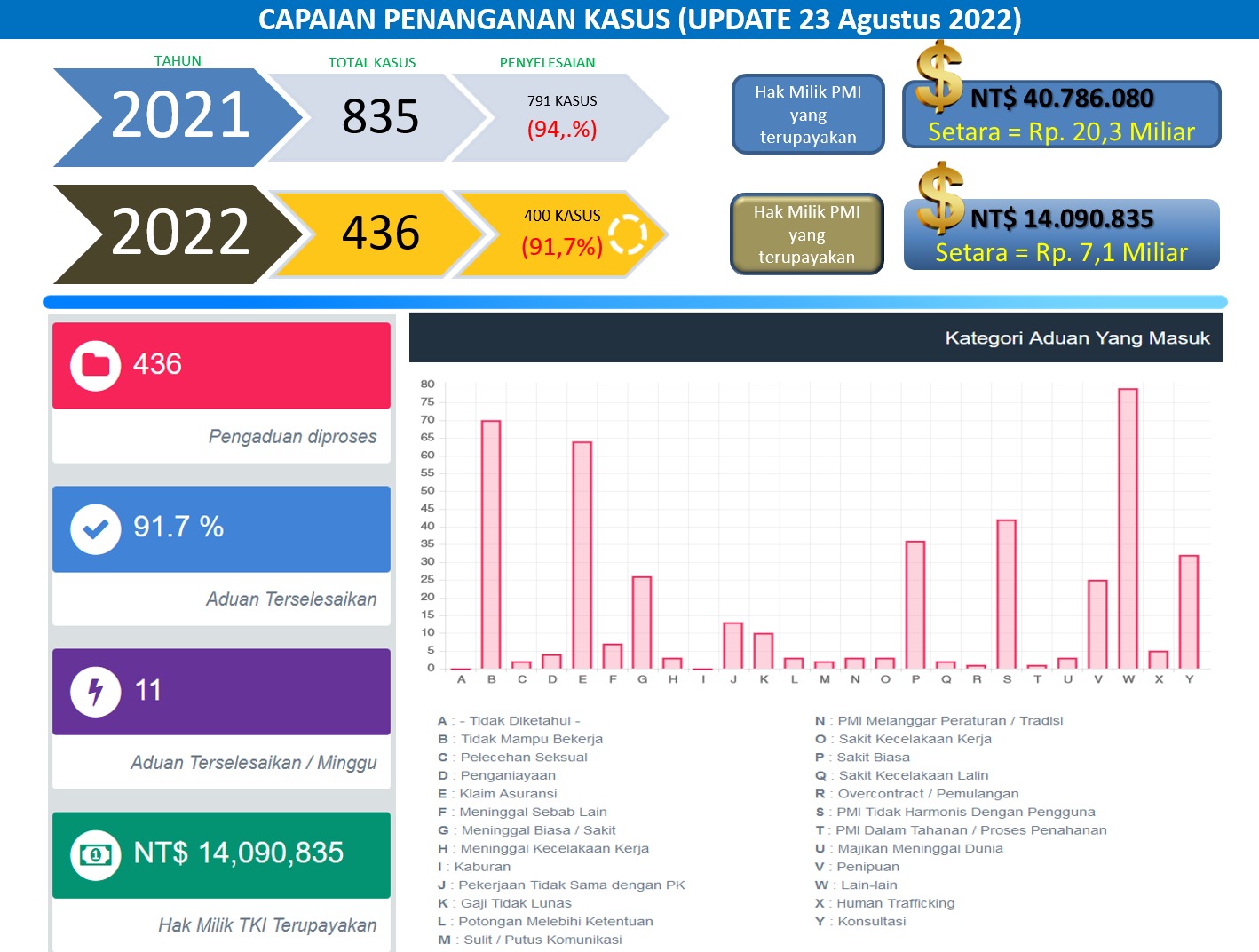This screenshot has height=952, width=1259.
Task: Click the olive Hak Milik PMI yang terupayakan box
Action: (x=806, y=234)
